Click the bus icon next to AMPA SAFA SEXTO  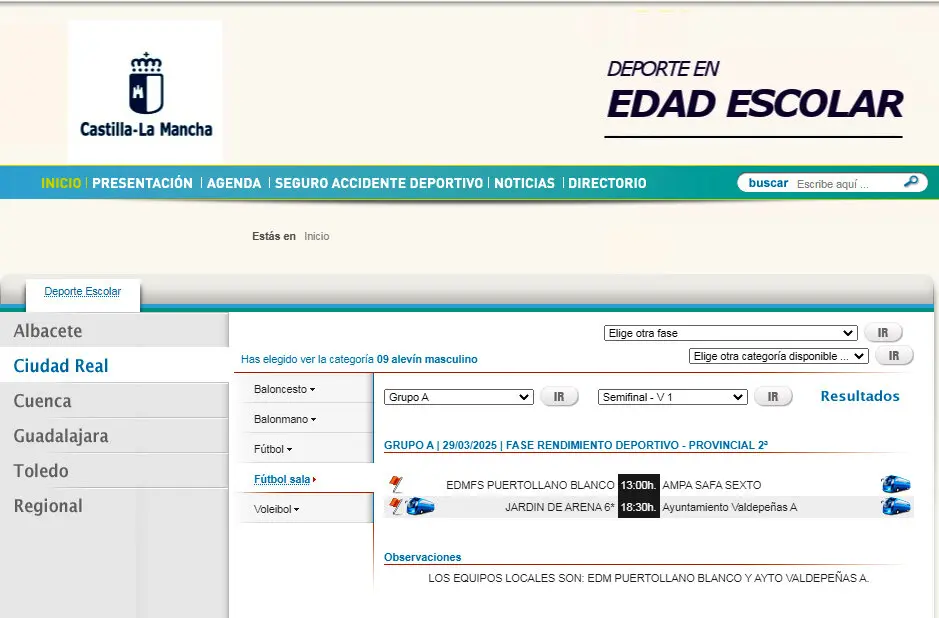tap(895, 485)
